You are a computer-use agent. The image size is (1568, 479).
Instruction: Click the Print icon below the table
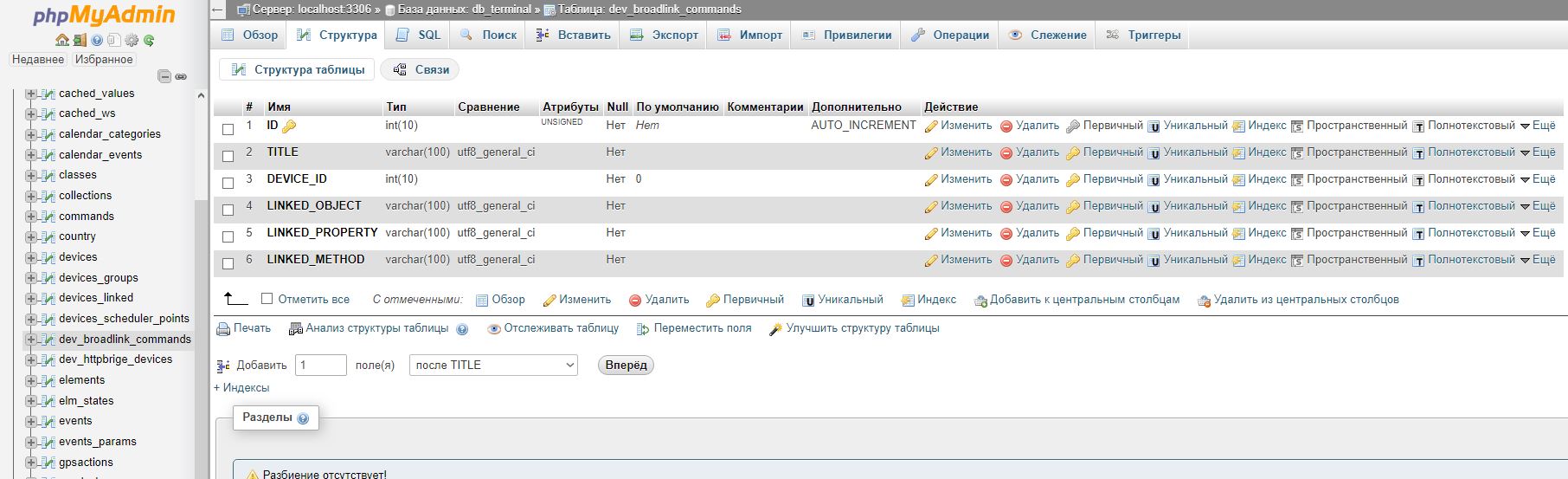pos(223,329)
